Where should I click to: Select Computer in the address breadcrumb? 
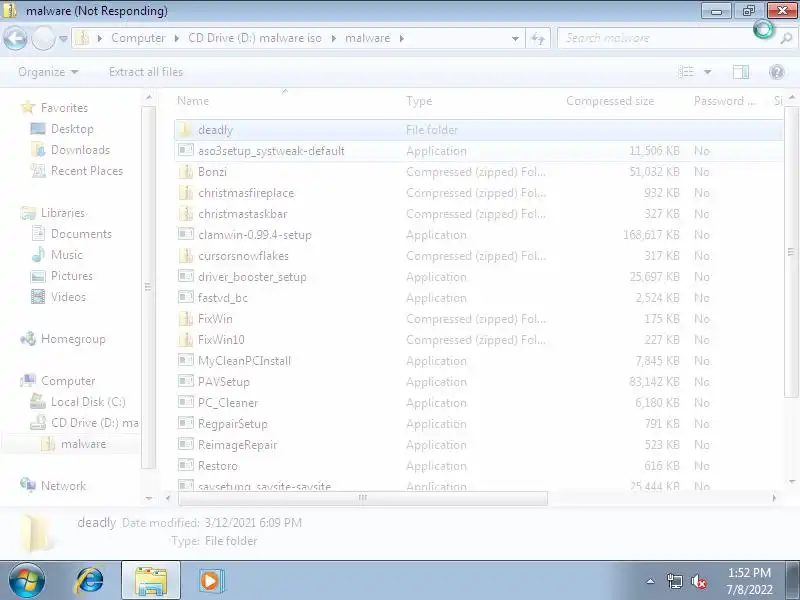[x=138, y=38]
